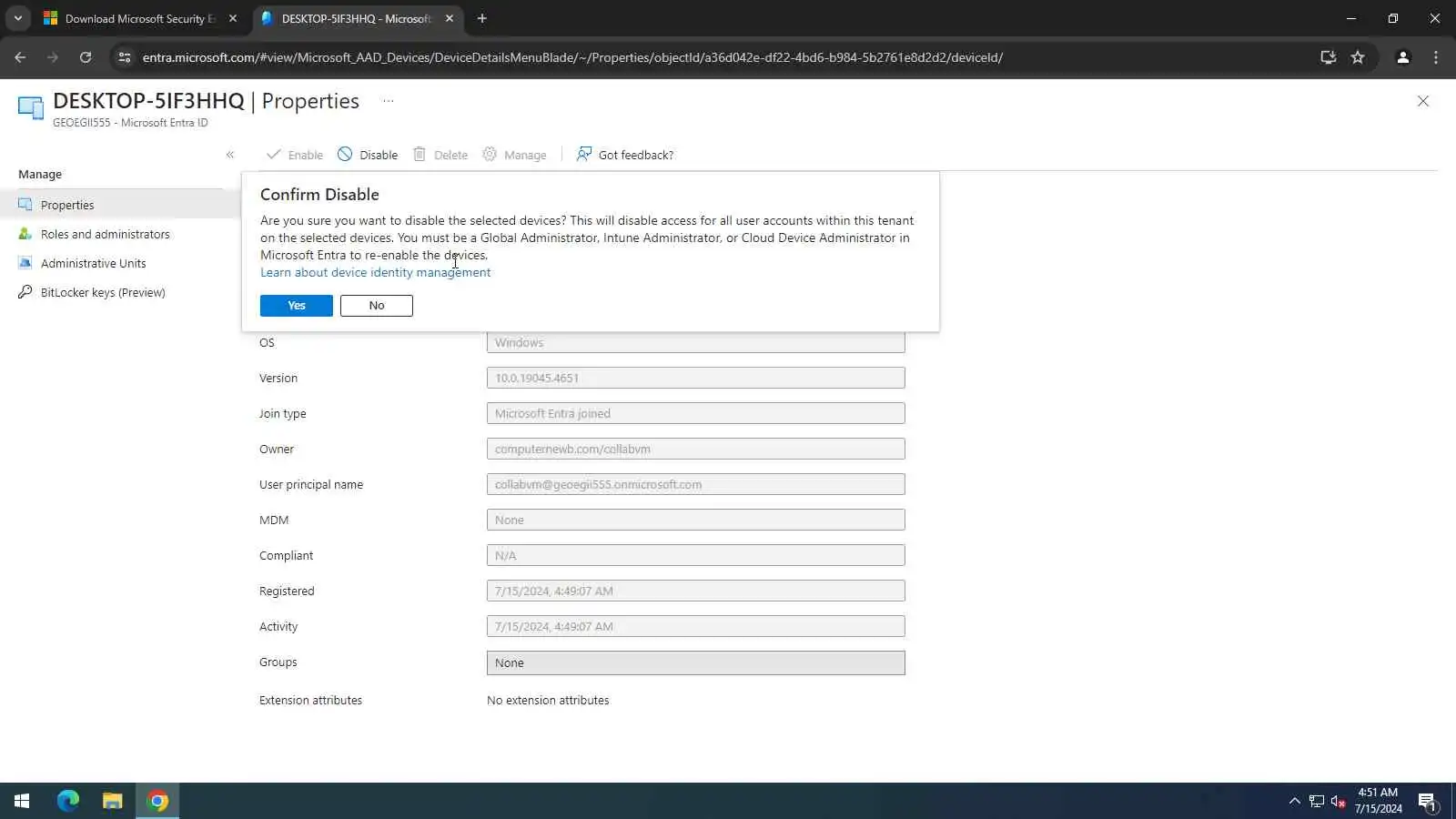The height and width of the screenshot is (819, 1456).
Task: Click the Disable toolbar command
Action: [368, 155]
